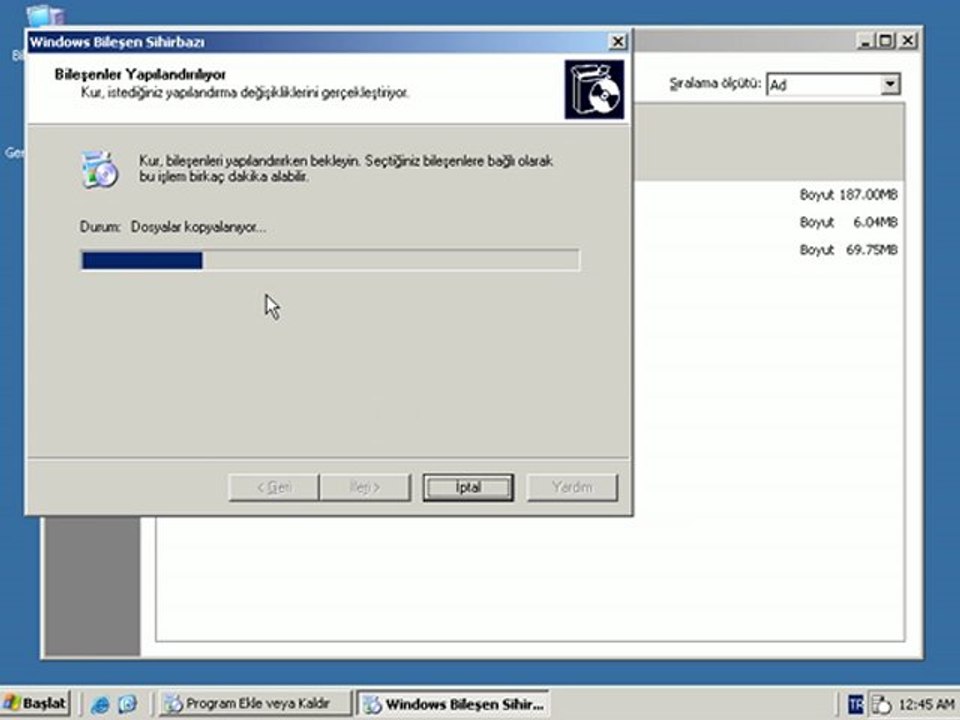
Task: Click the disabled Geri button
Action: click(274, 487)
